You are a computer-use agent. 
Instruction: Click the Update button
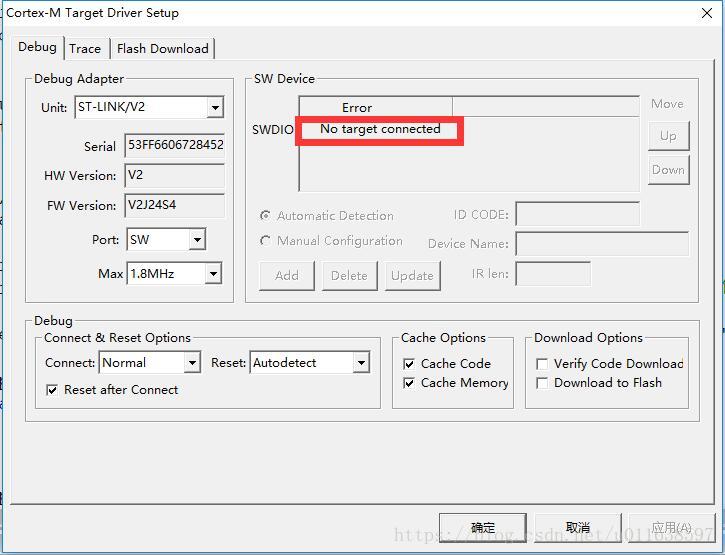click(x=412, y=276)
